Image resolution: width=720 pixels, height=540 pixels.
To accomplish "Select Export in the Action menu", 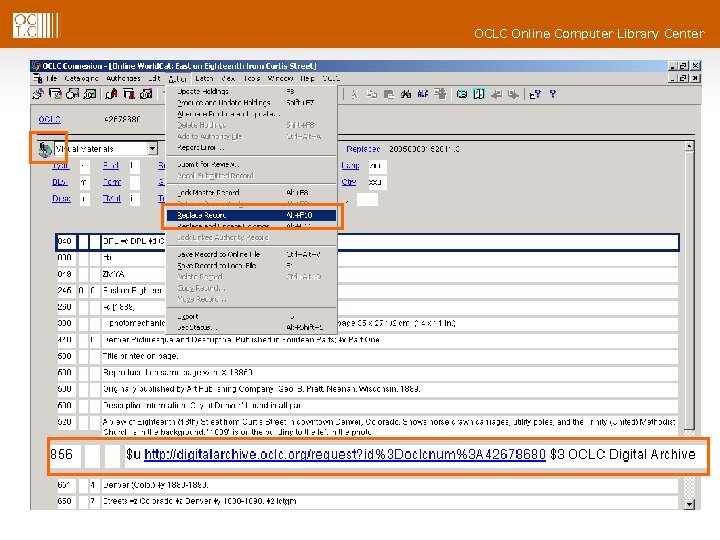I will (251, 316).
